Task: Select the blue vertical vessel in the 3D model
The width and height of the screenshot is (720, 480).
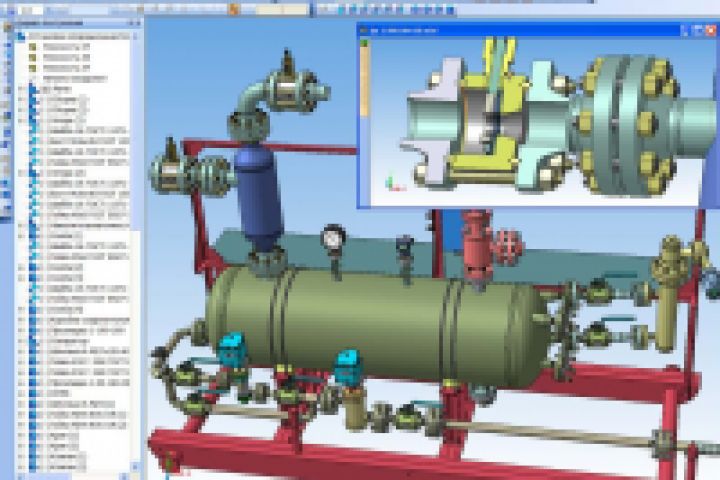Action: [259, 195]
